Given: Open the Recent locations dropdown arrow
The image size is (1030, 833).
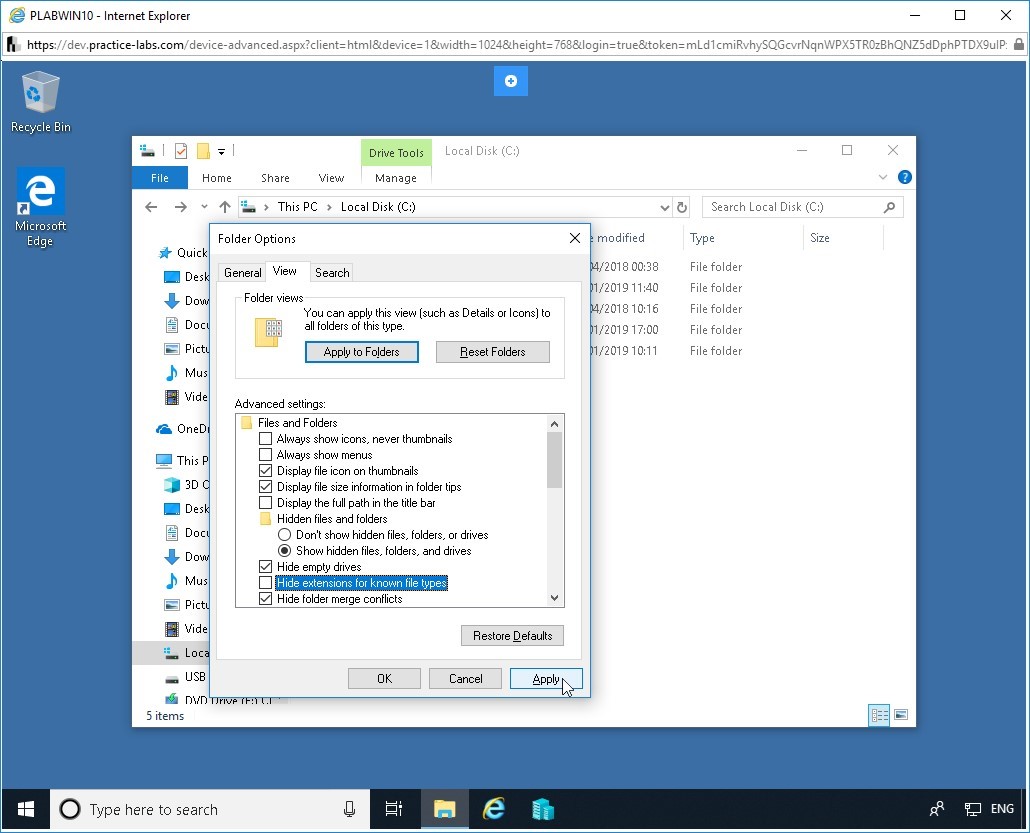Looking at the screenshot, I should (x=204, y=207).
